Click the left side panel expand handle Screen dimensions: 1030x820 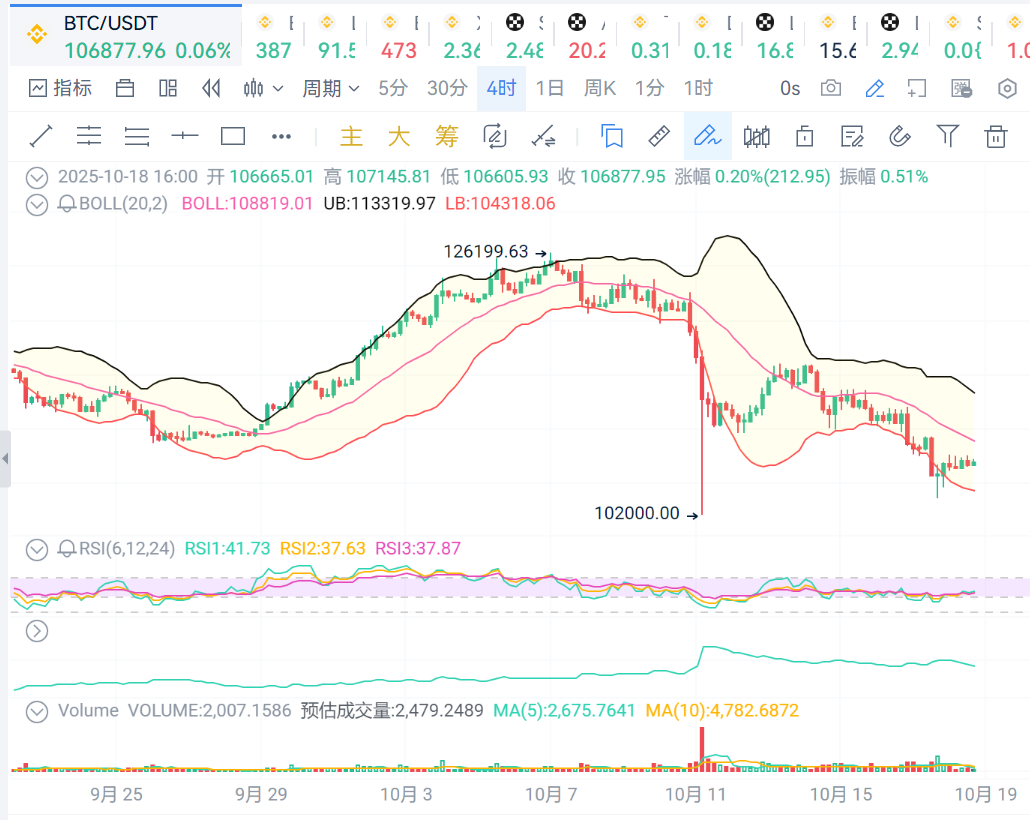point(5,459)
